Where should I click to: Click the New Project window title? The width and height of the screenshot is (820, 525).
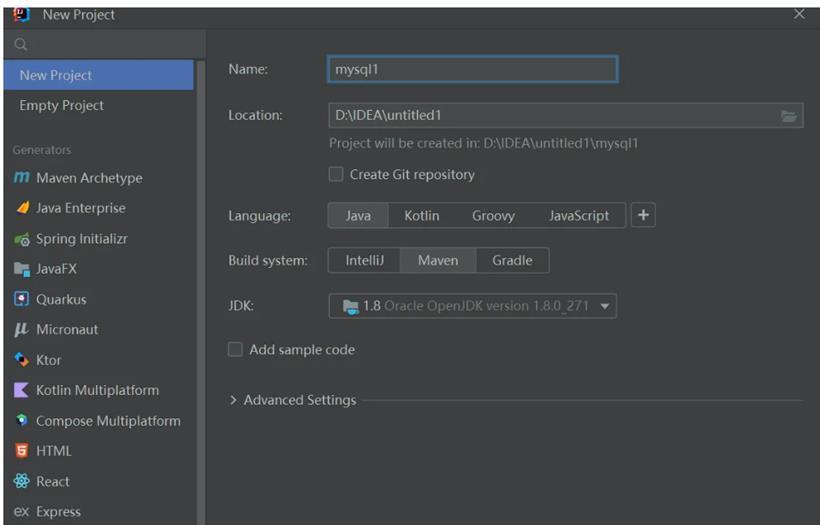pos(79,15)
